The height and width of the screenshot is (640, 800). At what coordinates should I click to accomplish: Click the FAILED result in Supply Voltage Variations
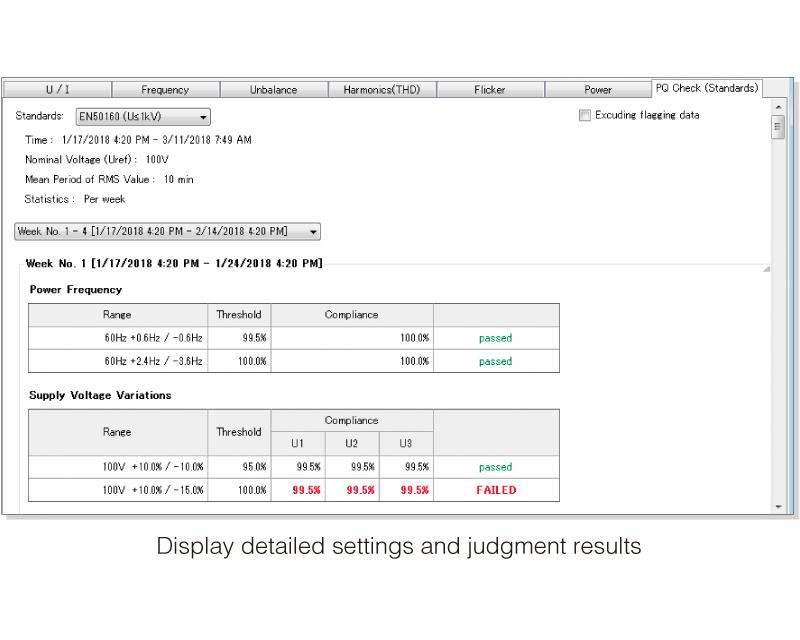(x=496, y=490)
